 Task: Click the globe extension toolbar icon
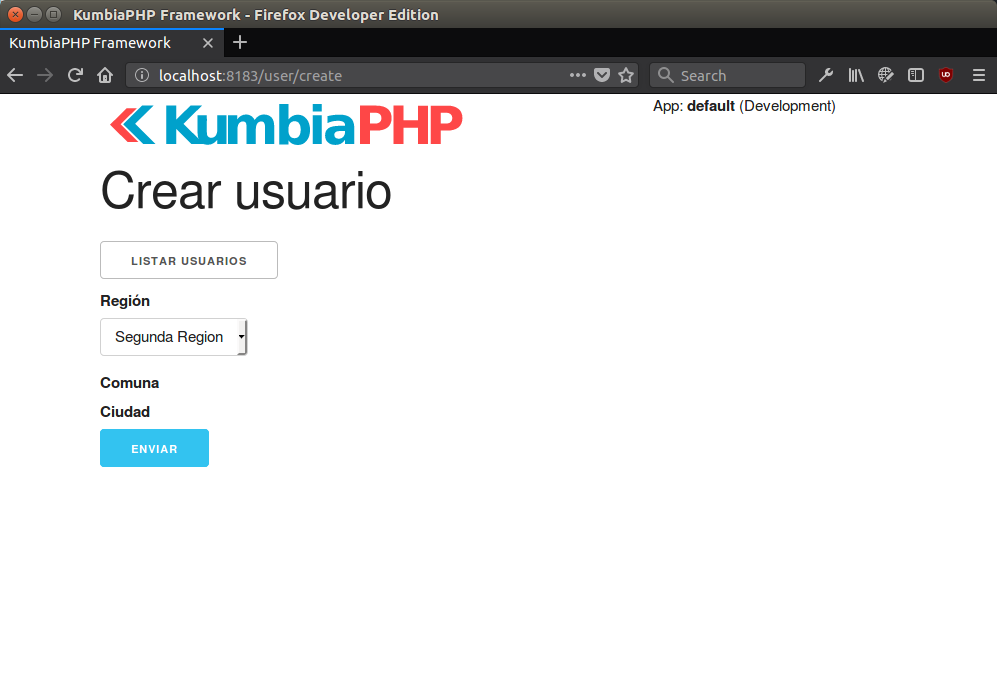pyautogui.click(x=886, y=76)
